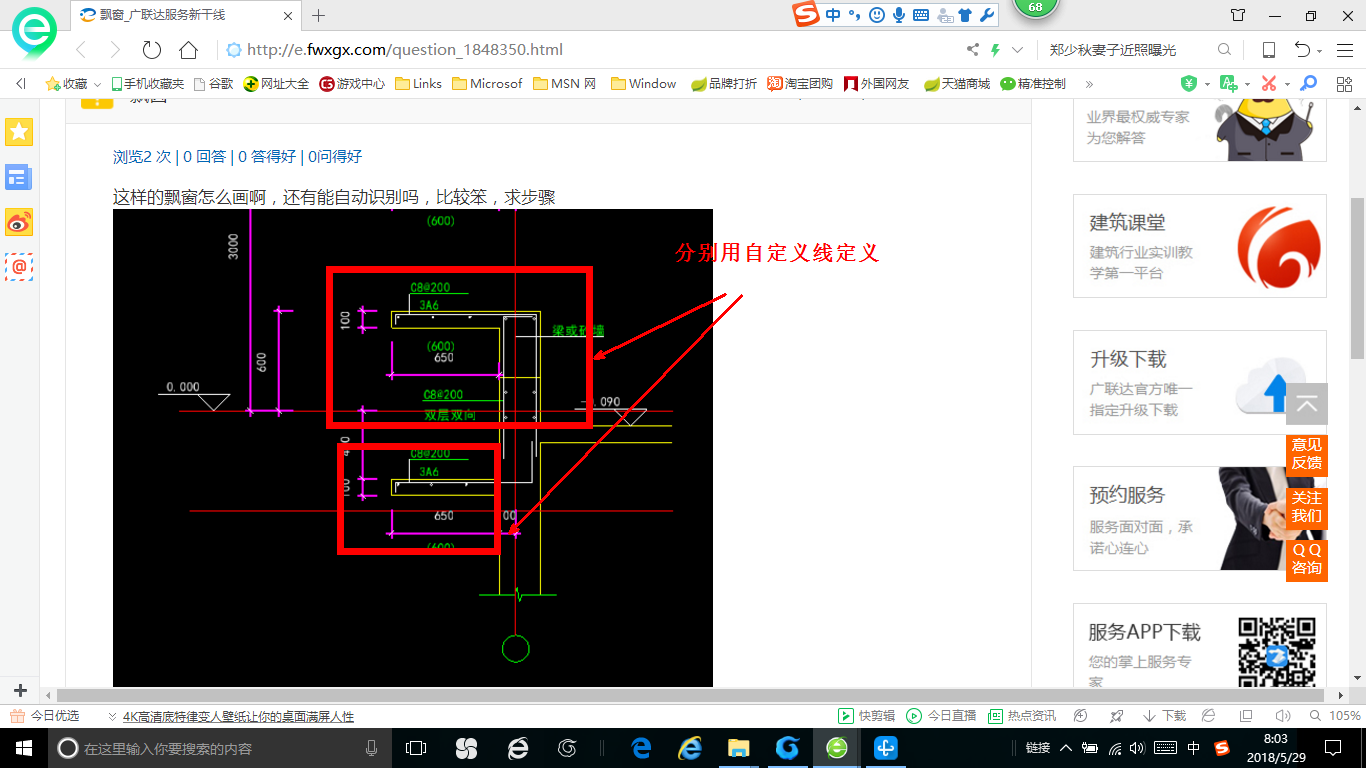
Task: Click the green shield yen icon
Action: pos(1189,84)
